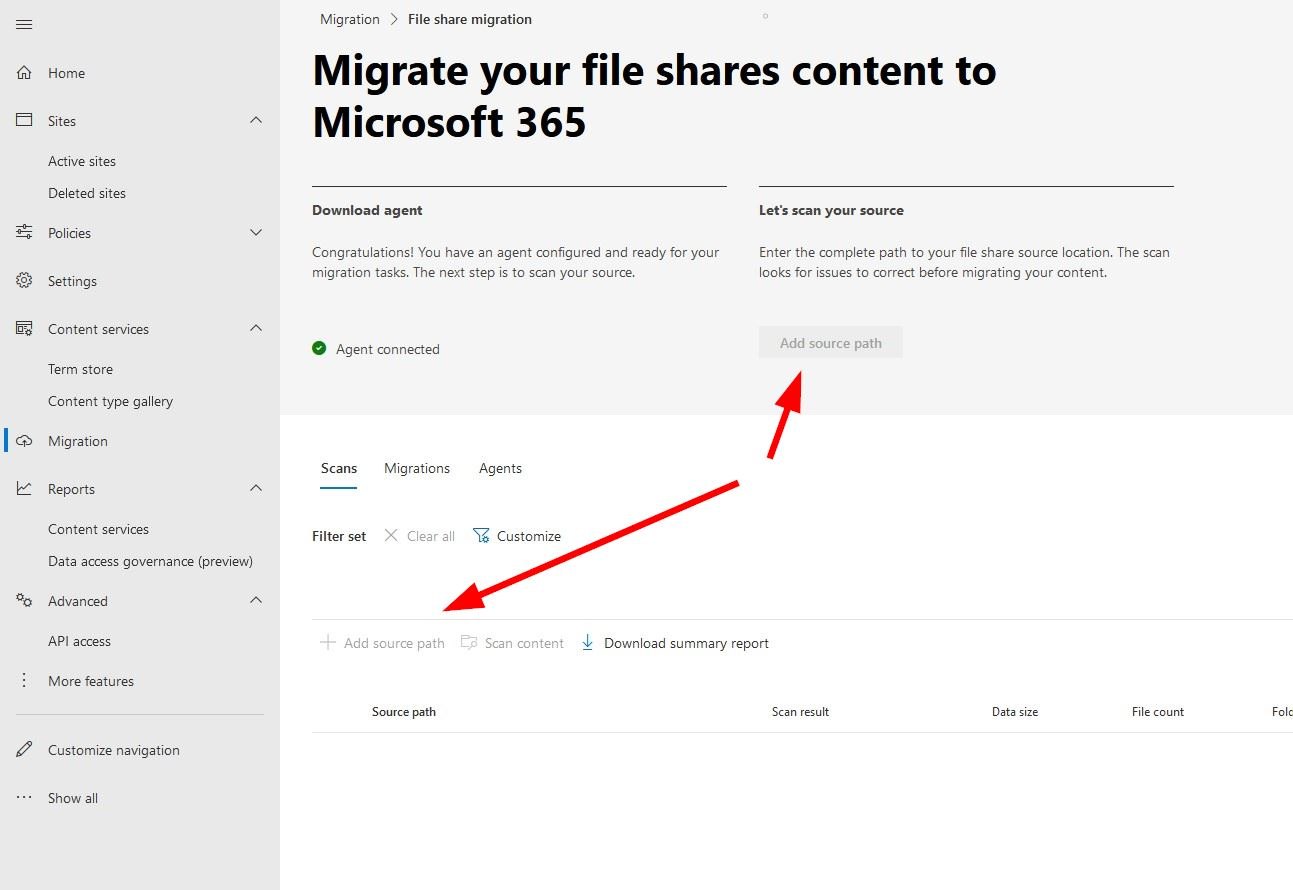
Task: Open More features
Action: click(x=91, y=681)
